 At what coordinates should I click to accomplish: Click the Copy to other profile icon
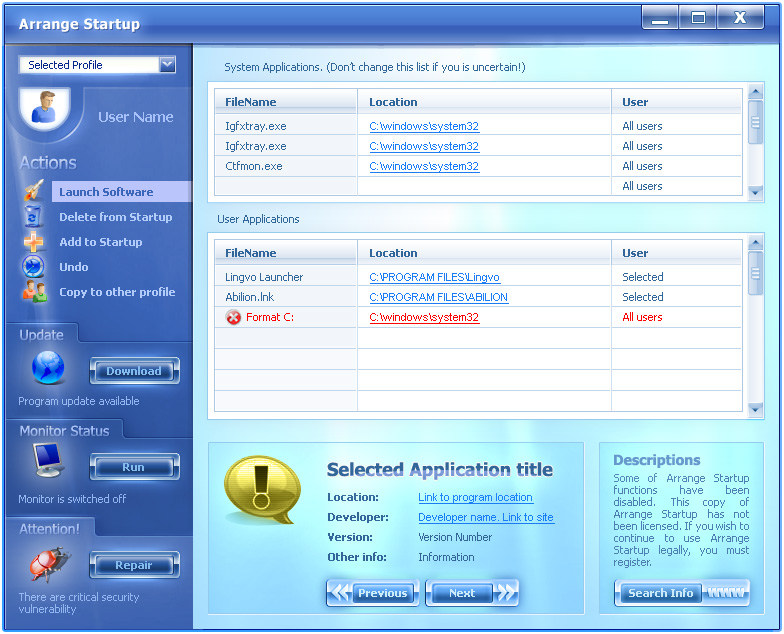point(34,292)
